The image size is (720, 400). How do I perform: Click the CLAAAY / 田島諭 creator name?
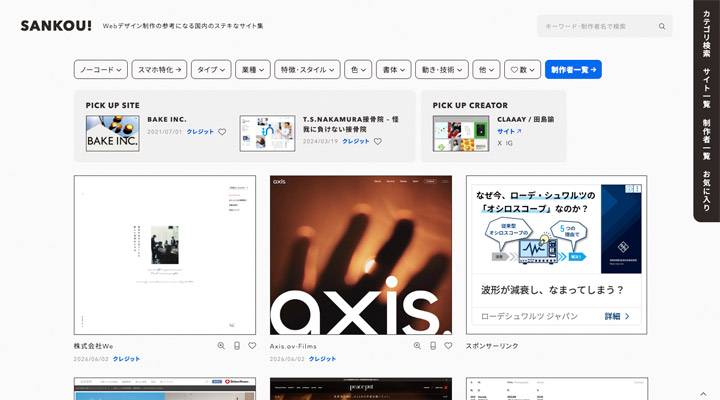[x=525, y=119]
